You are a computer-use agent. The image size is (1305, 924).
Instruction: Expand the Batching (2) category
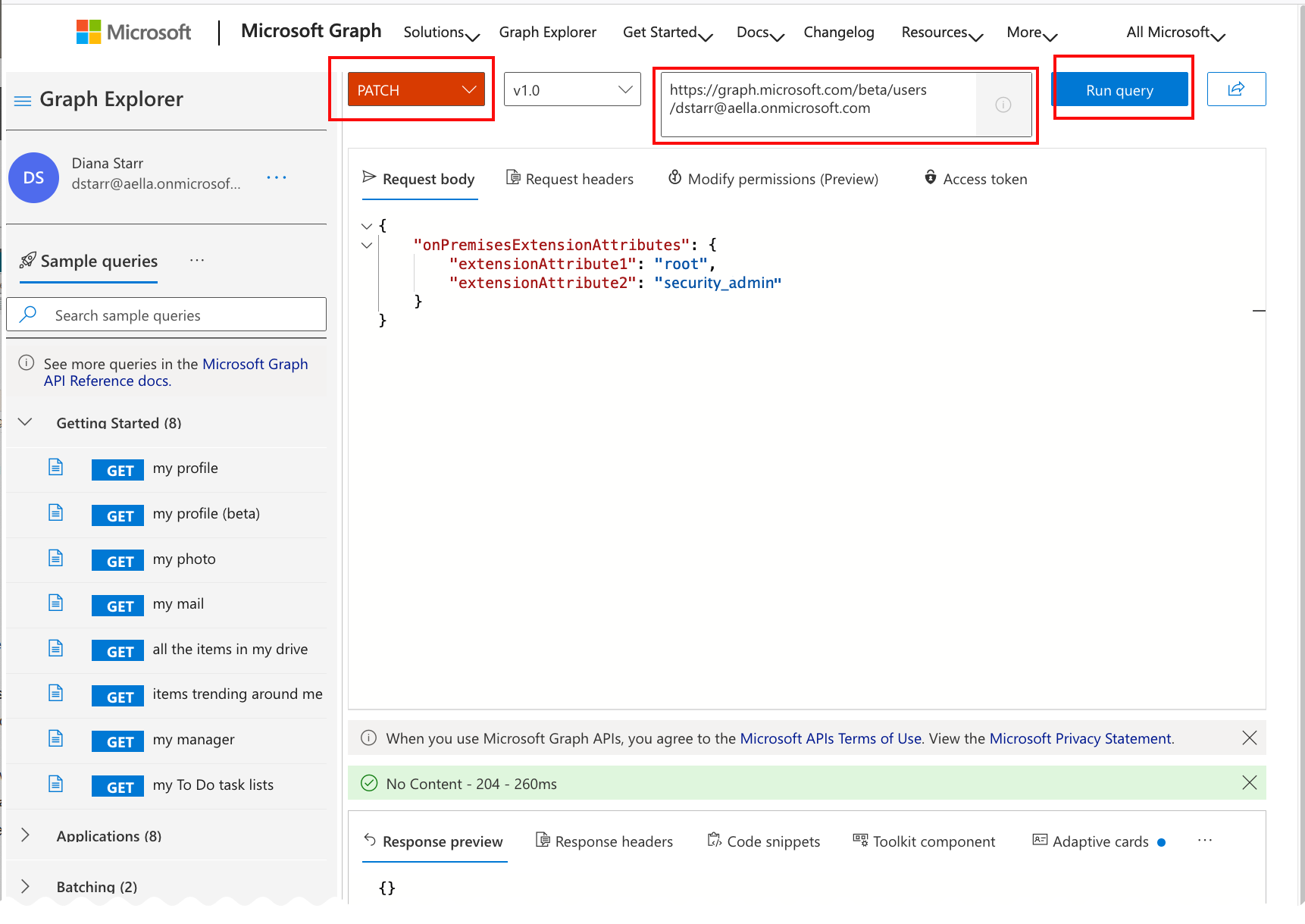[26, 886]
